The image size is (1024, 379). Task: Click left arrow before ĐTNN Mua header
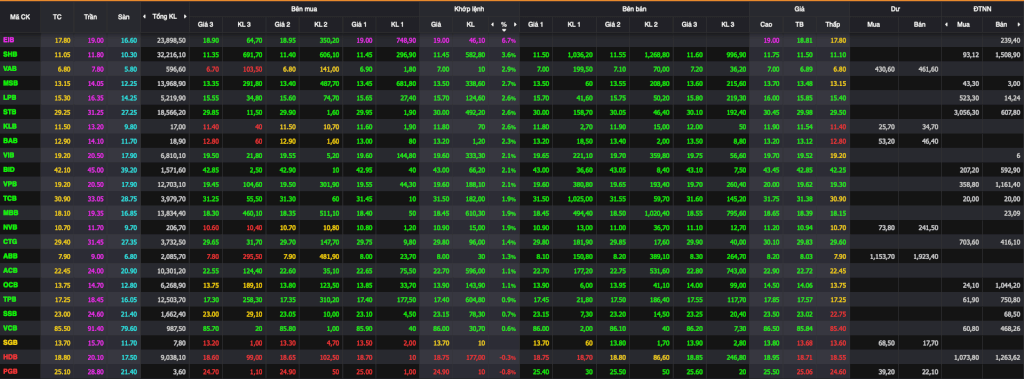click(x=946, y=25)
